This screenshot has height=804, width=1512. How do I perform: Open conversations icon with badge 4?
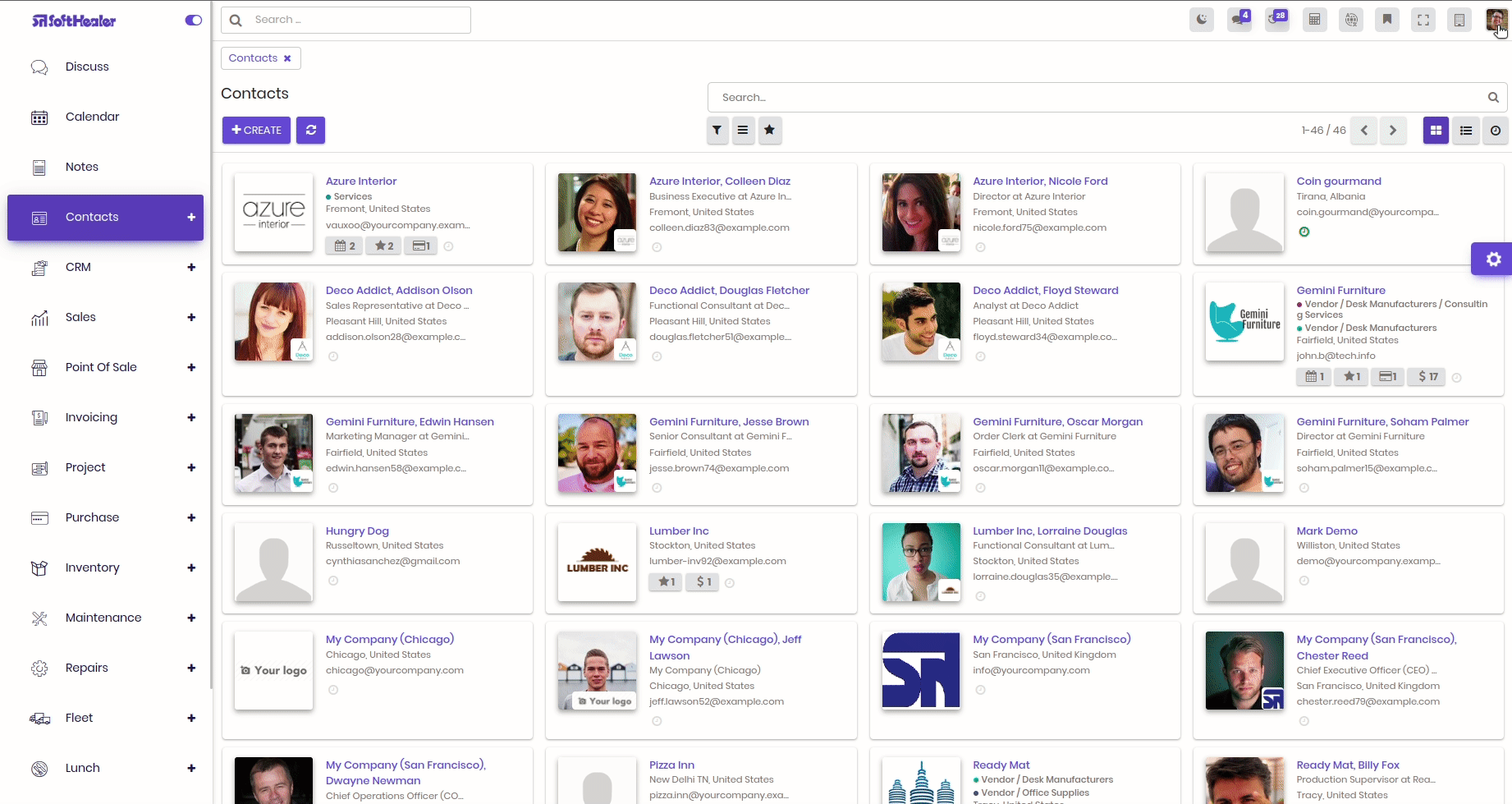(x=1239, y=20)
